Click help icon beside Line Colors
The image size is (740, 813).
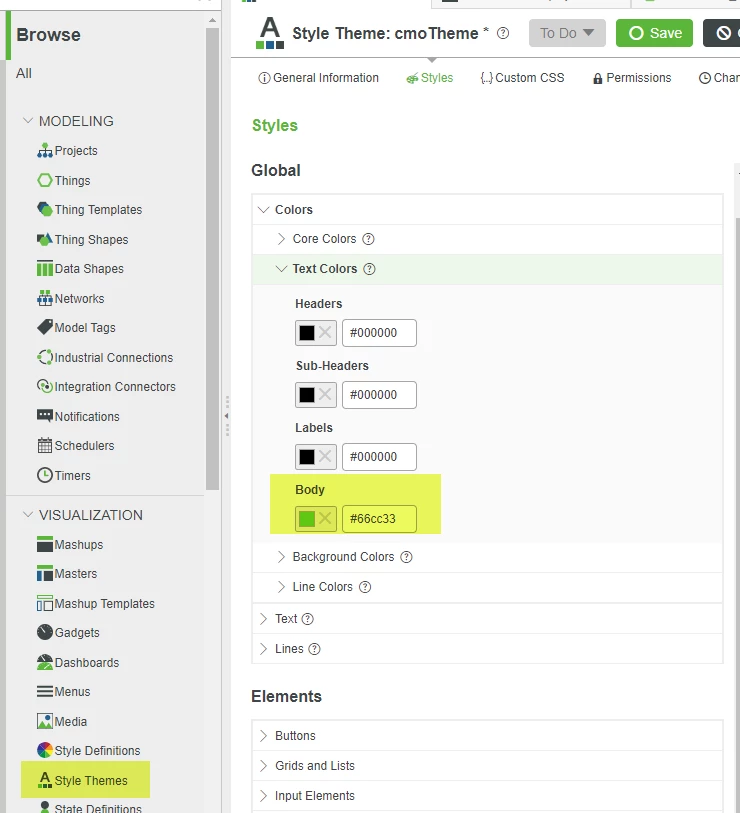tap(365, 587)
